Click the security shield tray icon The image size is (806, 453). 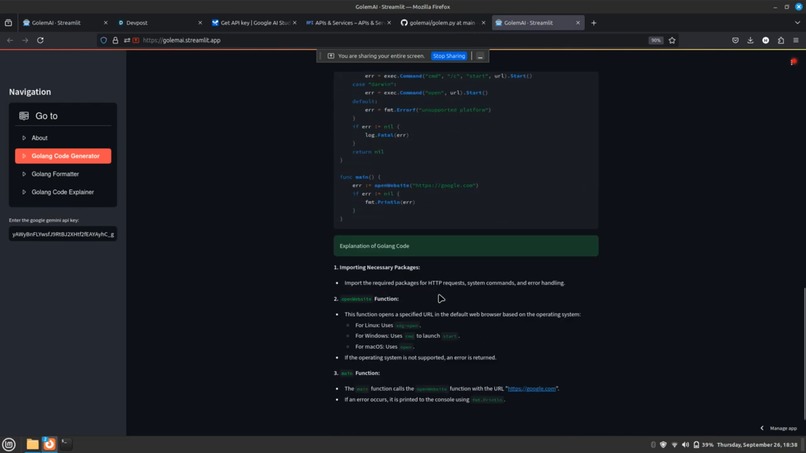(x=663, y=445)
